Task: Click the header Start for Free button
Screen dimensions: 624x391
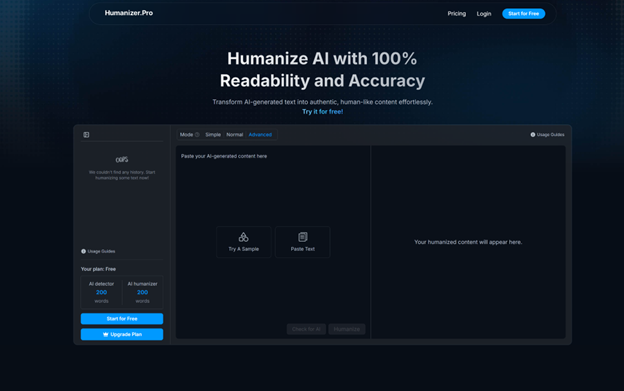Action: tap(523, 14)
